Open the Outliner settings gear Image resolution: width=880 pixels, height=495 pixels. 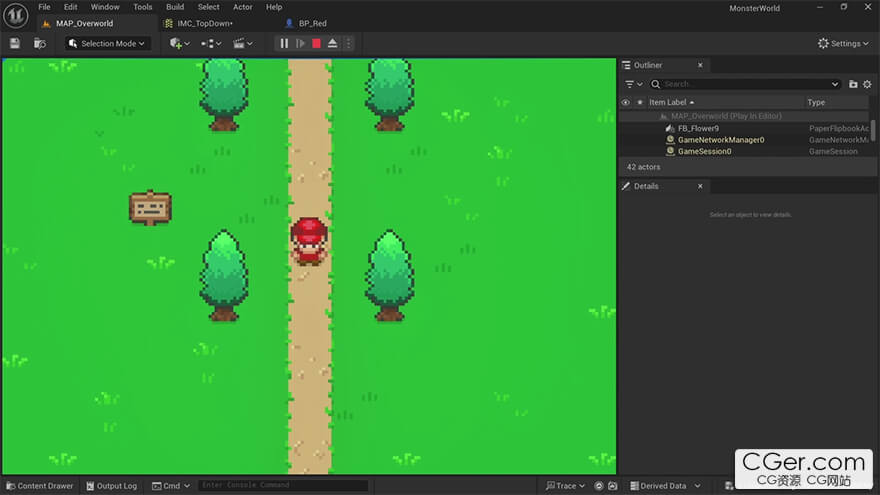(867, 84)
